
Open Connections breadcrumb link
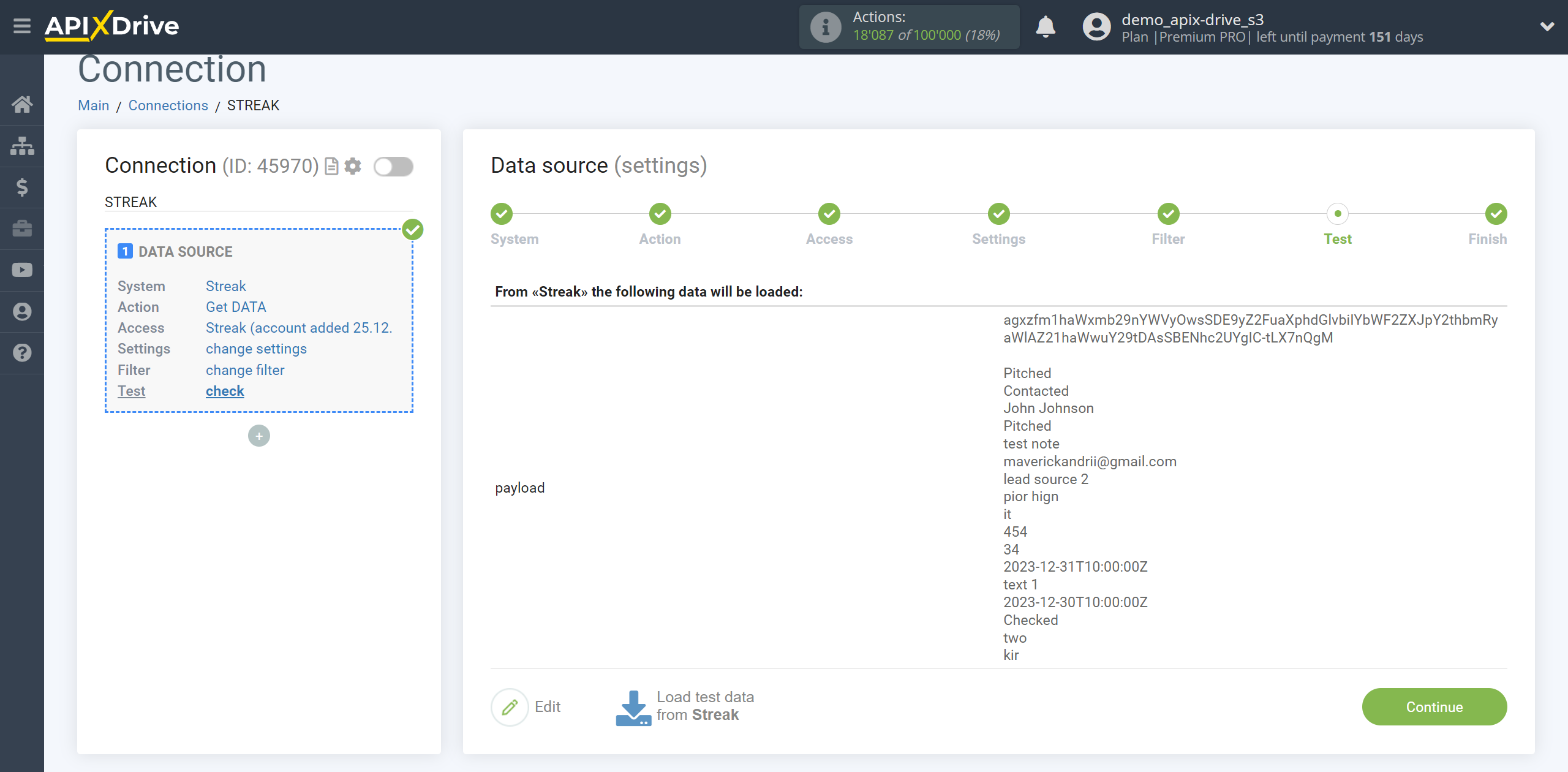coord(168,105)
